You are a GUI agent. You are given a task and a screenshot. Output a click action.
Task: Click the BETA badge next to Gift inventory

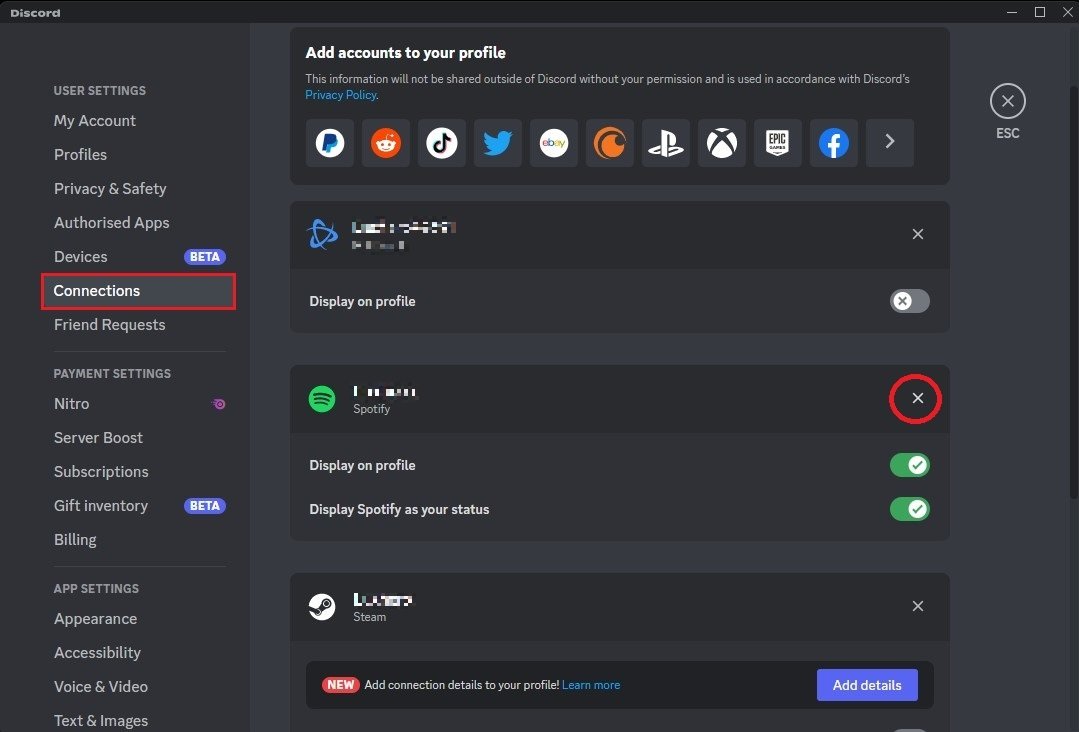[205, 506]
